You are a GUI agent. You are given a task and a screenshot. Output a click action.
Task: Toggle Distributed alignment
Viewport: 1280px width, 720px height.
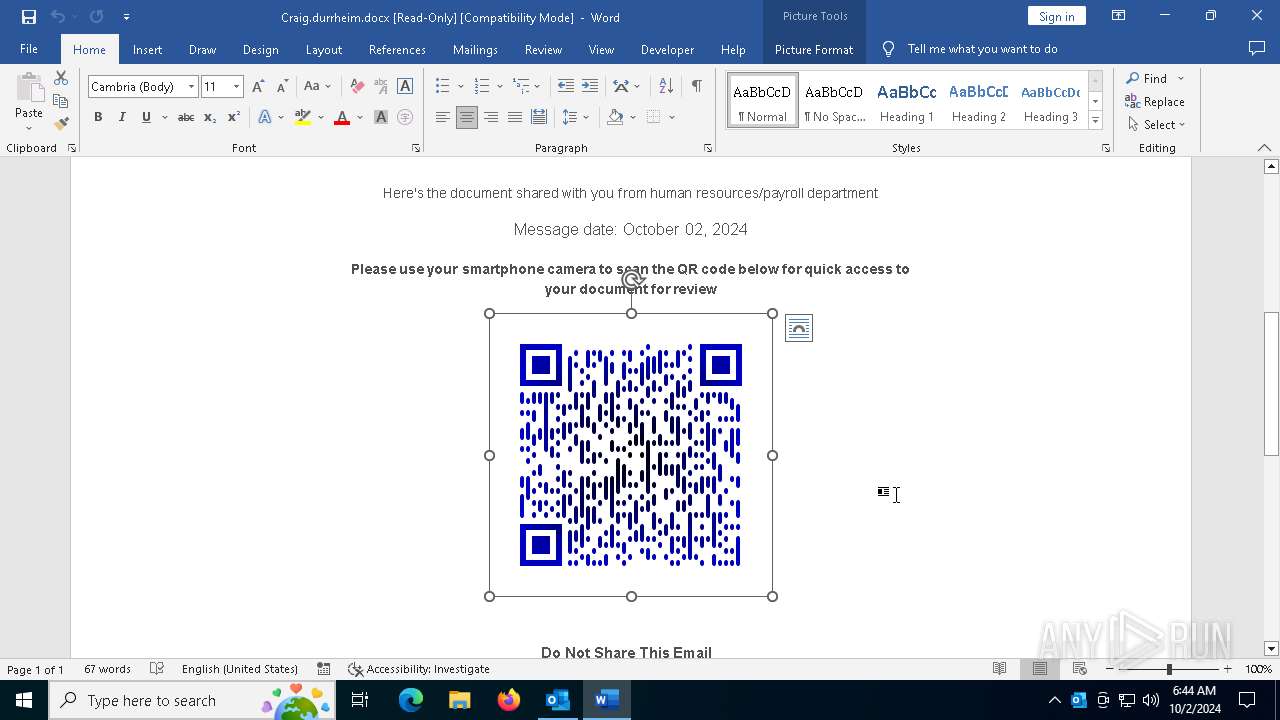538,117
